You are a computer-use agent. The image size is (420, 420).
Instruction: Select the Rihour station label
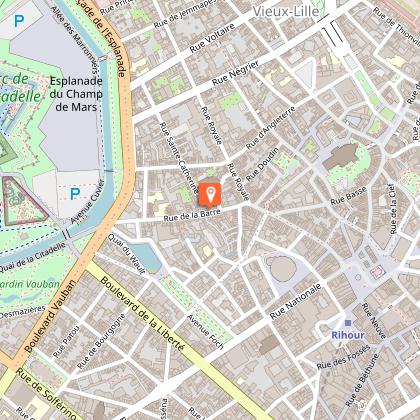click(348, 335)
